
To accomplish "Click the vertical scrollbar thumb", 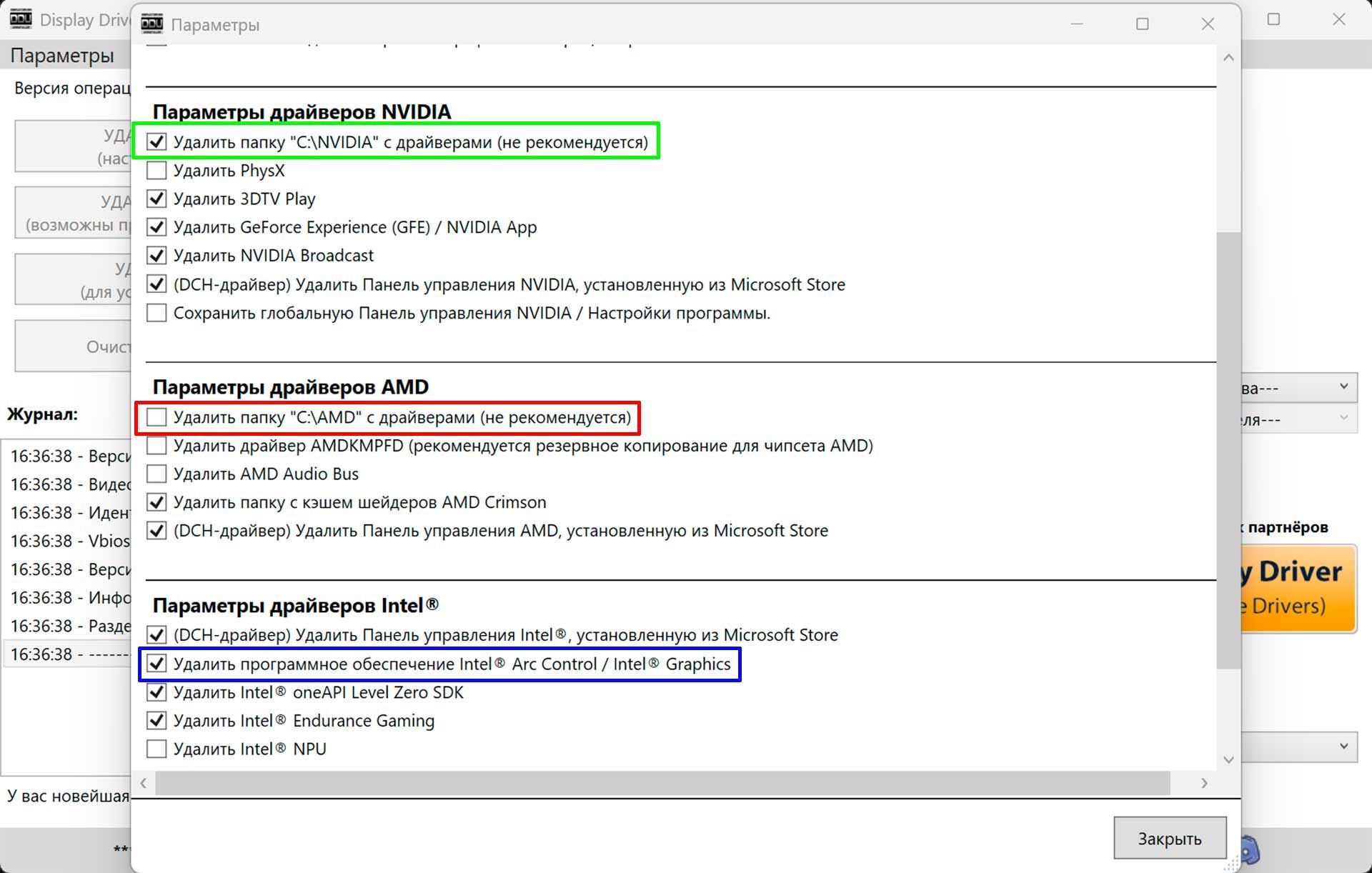I will (1228, 450).
